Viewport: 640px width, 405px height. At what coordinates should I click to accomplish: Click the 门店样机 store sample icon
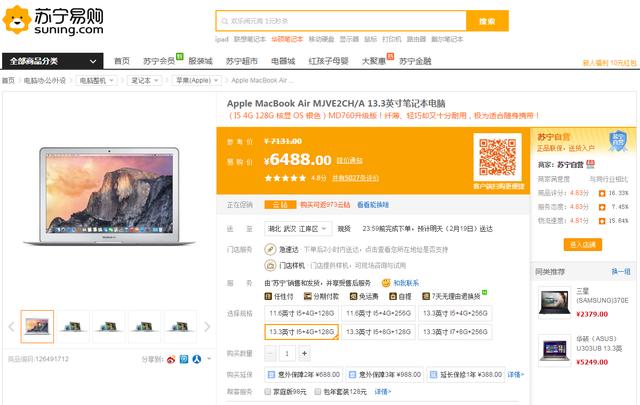click(x=270, y=265)
